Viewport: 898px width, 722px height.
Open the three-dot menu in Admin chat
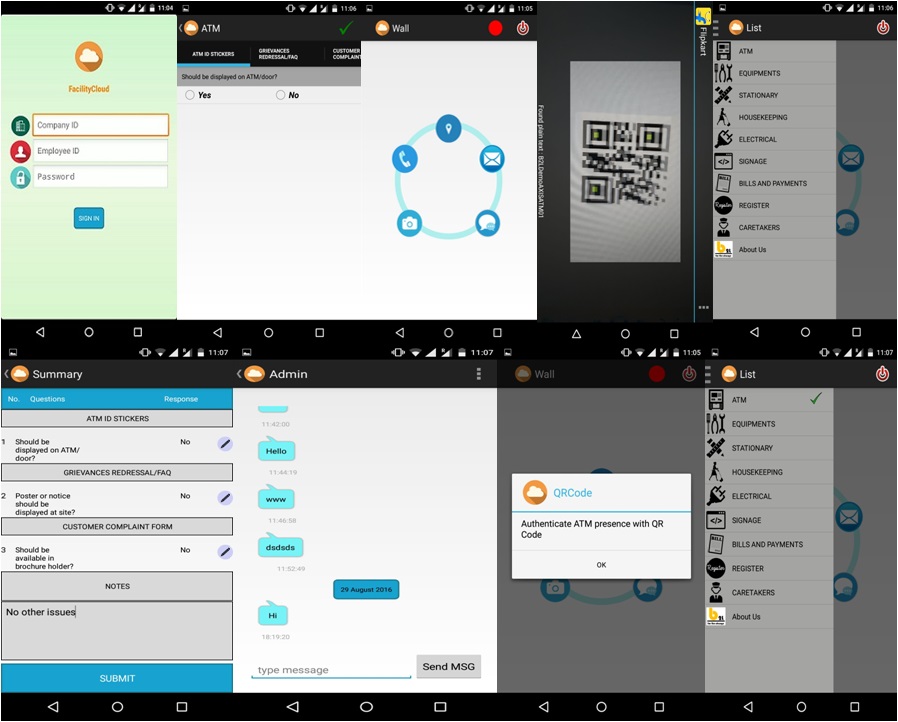pyautogui.click(x=479, y=374)
